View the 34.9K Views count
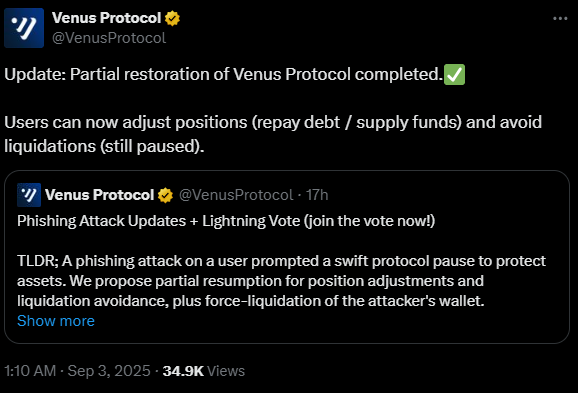Screen dimensions: 578x393 pos(203,371)
